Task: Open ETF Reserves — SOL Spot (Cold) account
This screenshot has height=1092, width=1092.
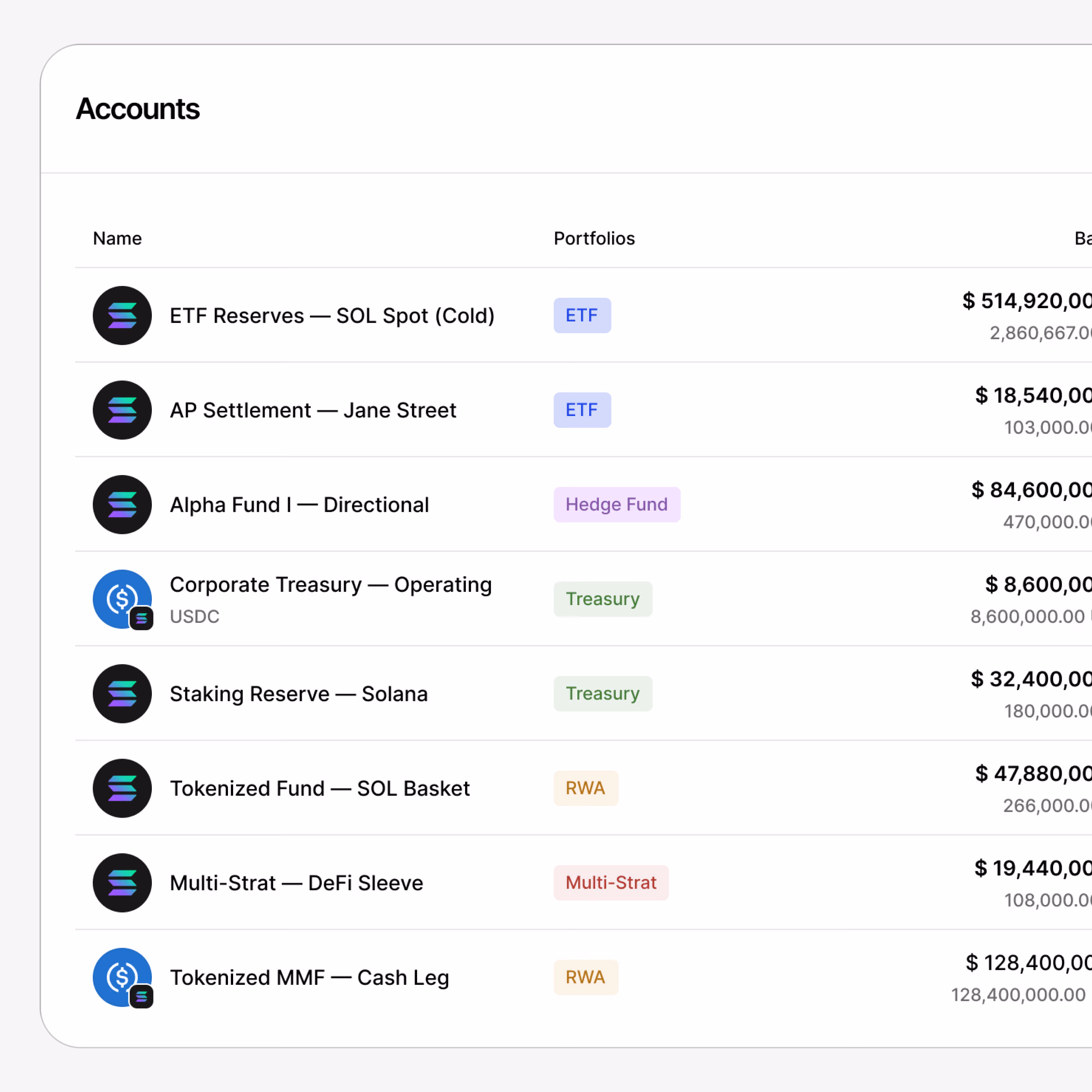Action: [x=332, y=315]
